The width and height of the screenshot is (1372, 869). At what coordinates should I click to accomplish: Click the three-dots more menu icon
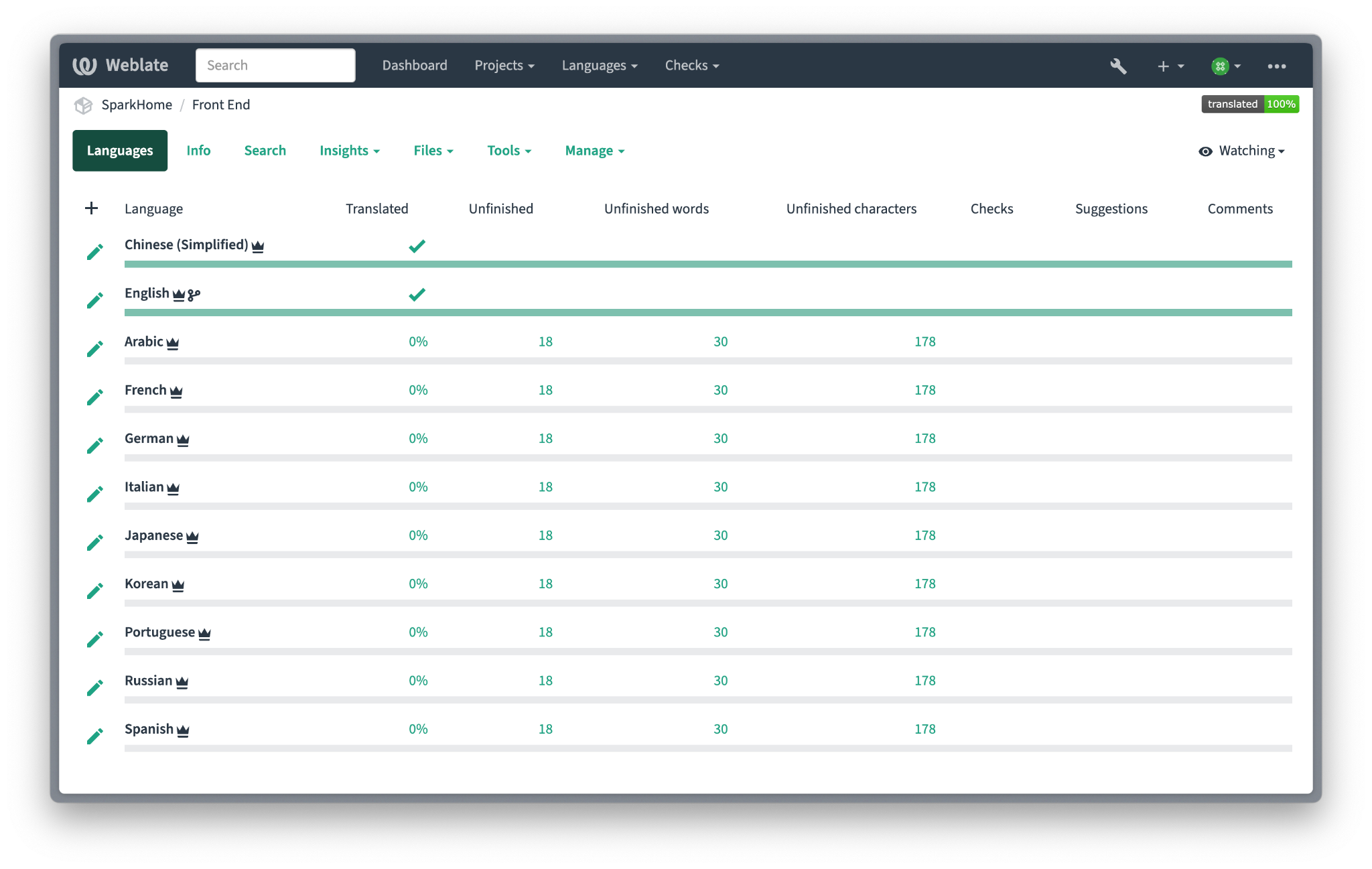pos(1276,66)
